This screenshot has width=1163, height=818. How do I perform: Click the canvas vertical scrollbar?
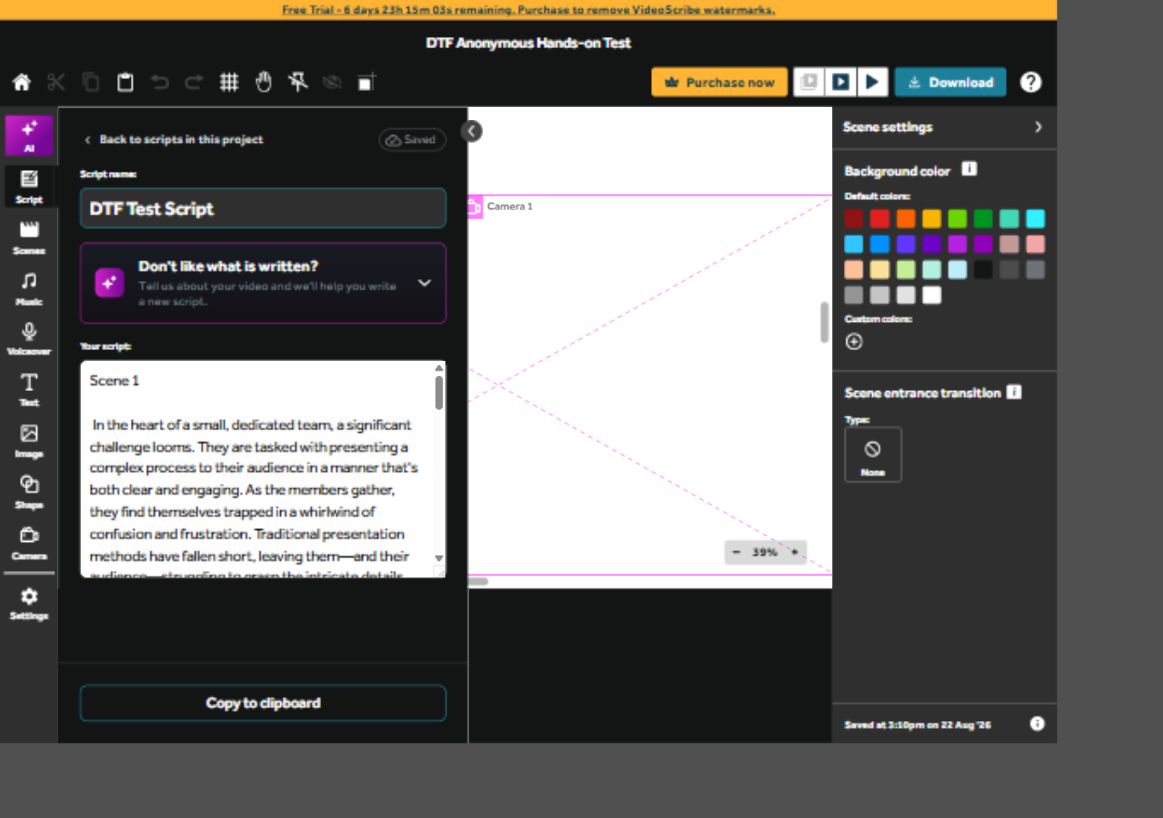pyautogui.click(x=824, y=322)
